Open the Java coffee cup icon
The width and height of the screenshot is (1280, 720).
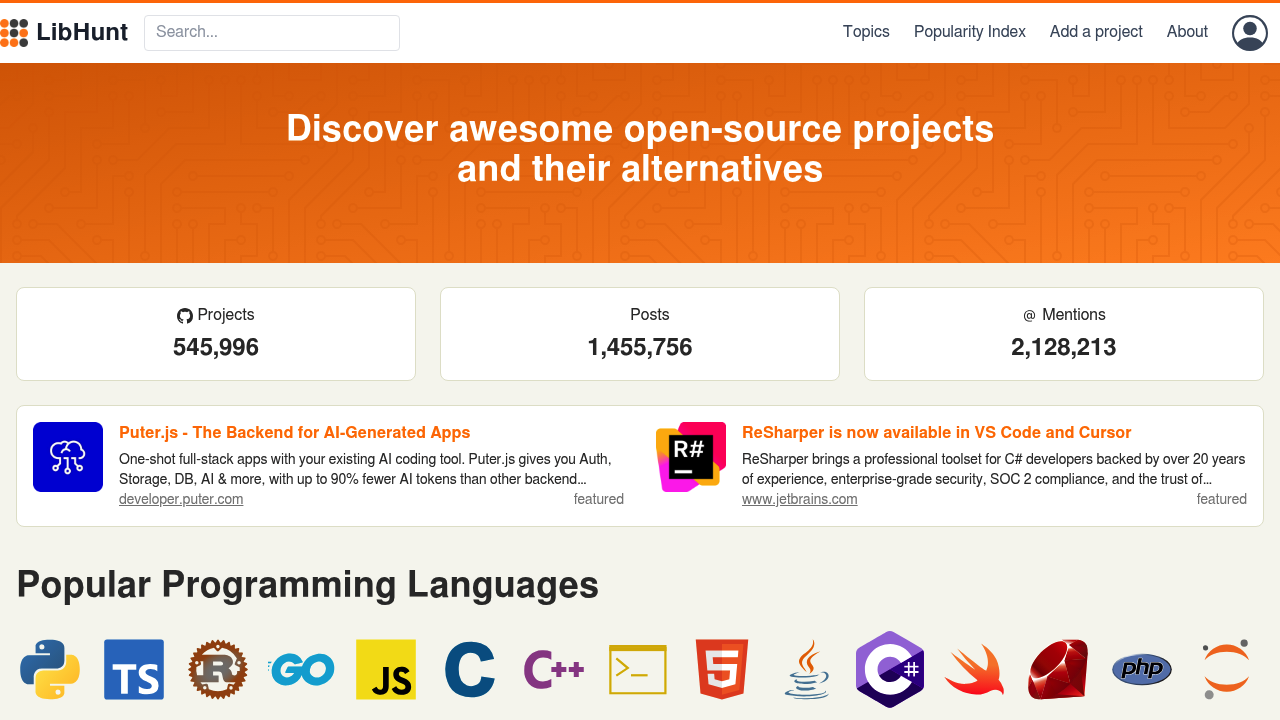click(806, 669)
